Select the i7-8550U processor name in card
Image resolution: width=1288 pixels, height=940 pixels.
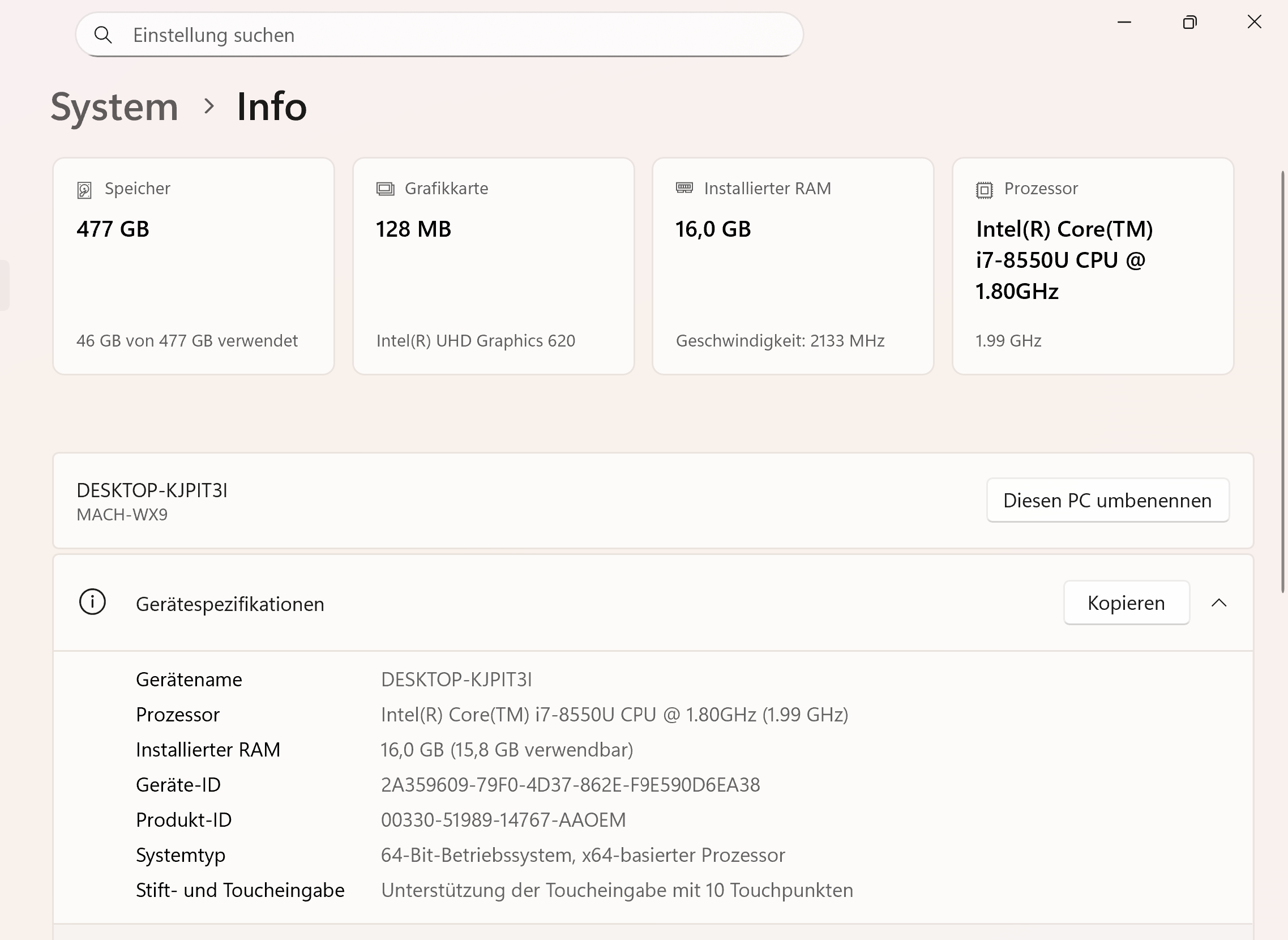(1064, 260)
